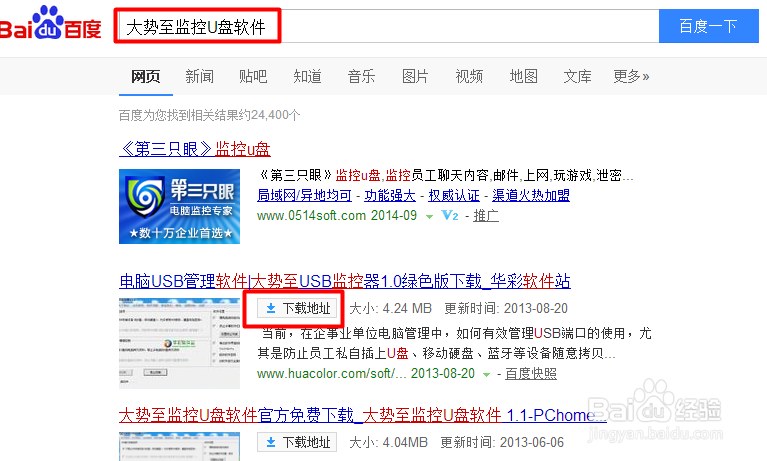
Task: Expand the arrow next to 0514soft.com 2014-09
Action: coord(429,216)
